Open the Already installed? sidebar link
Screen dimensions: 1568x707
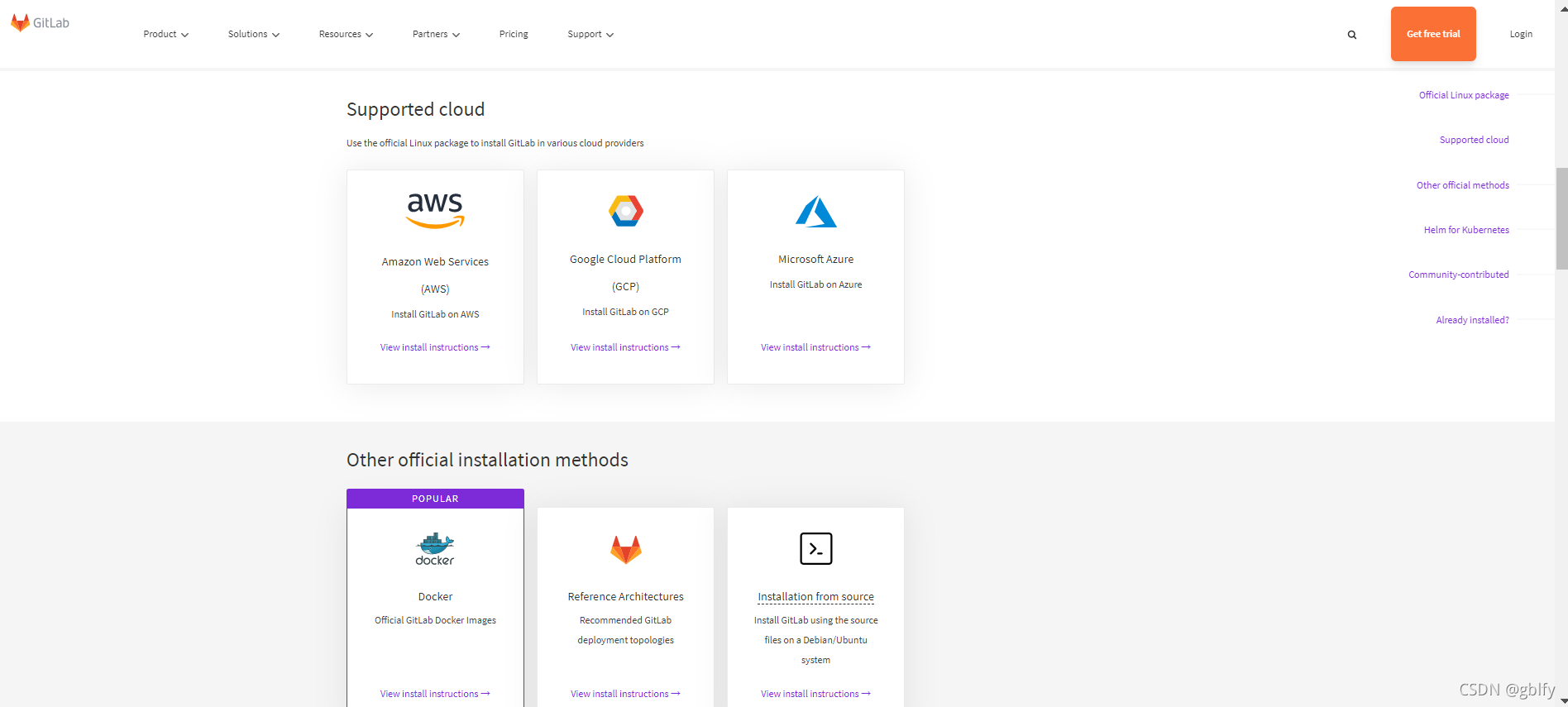[1472, 320]
